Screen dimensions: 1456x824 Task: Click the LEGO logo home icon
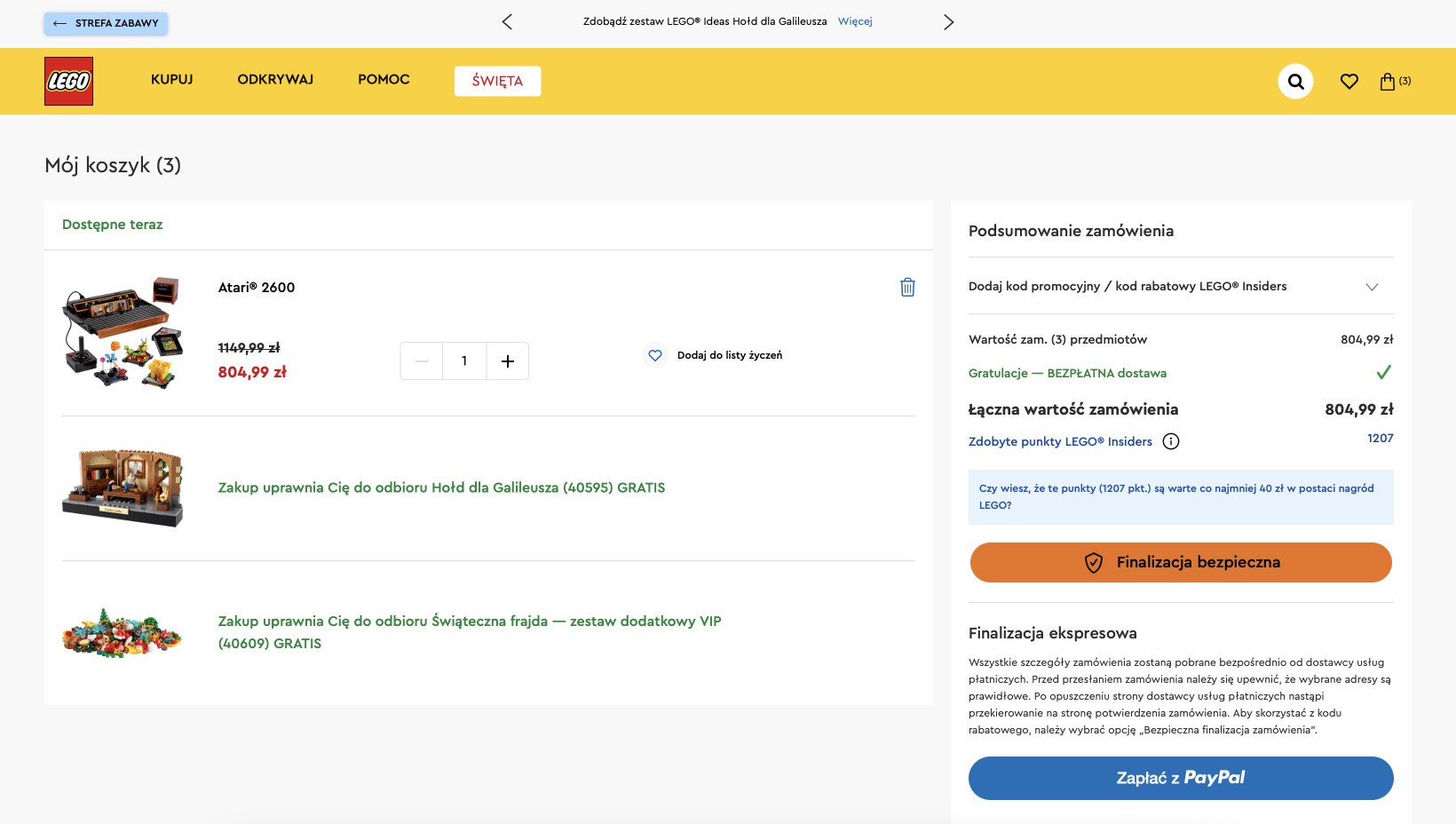coord(68,81)
